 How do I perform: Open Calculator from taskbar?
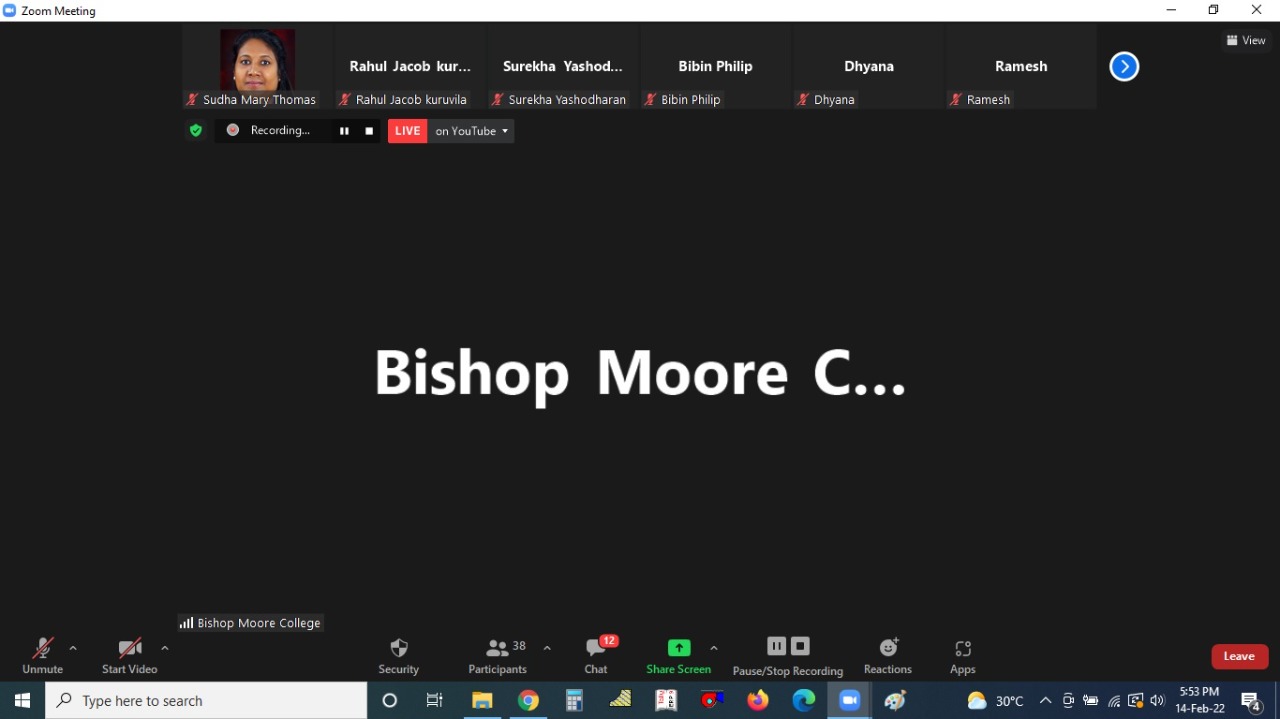tap(574, 700)
